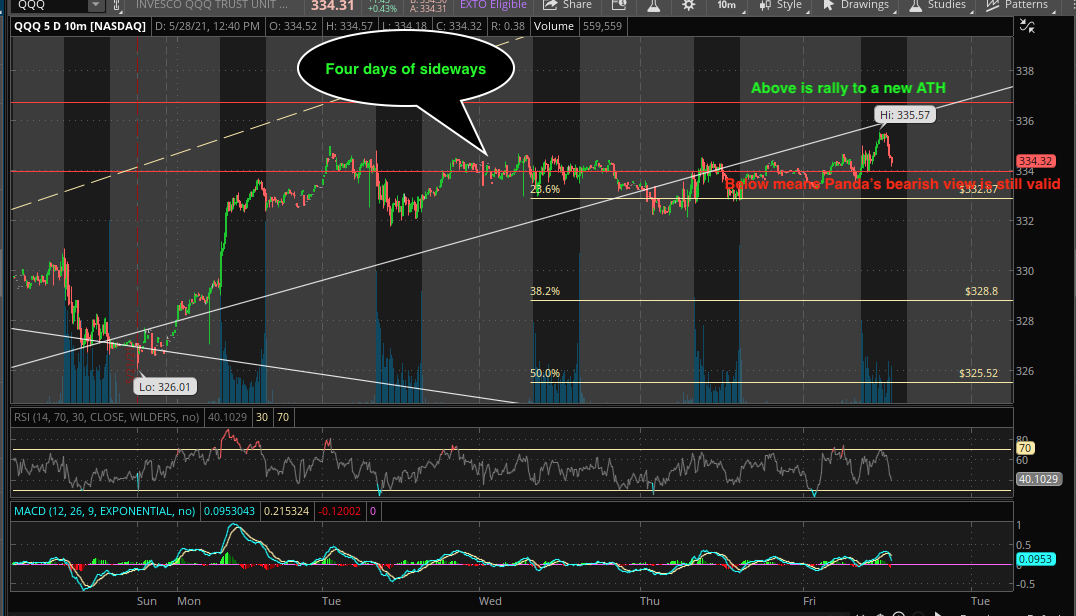1076x616 pixels.
Task: Open the Patterns menu
Action: click(x=1018, y=5)
